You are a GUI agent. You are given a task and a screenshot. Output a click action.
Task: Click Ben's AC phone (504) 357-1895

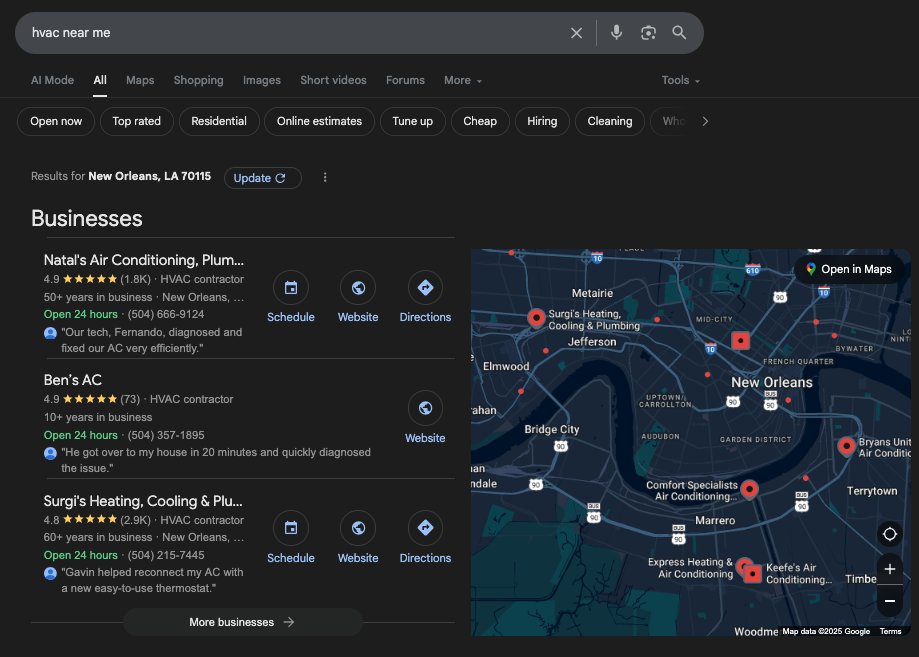[x=166, y=435]
